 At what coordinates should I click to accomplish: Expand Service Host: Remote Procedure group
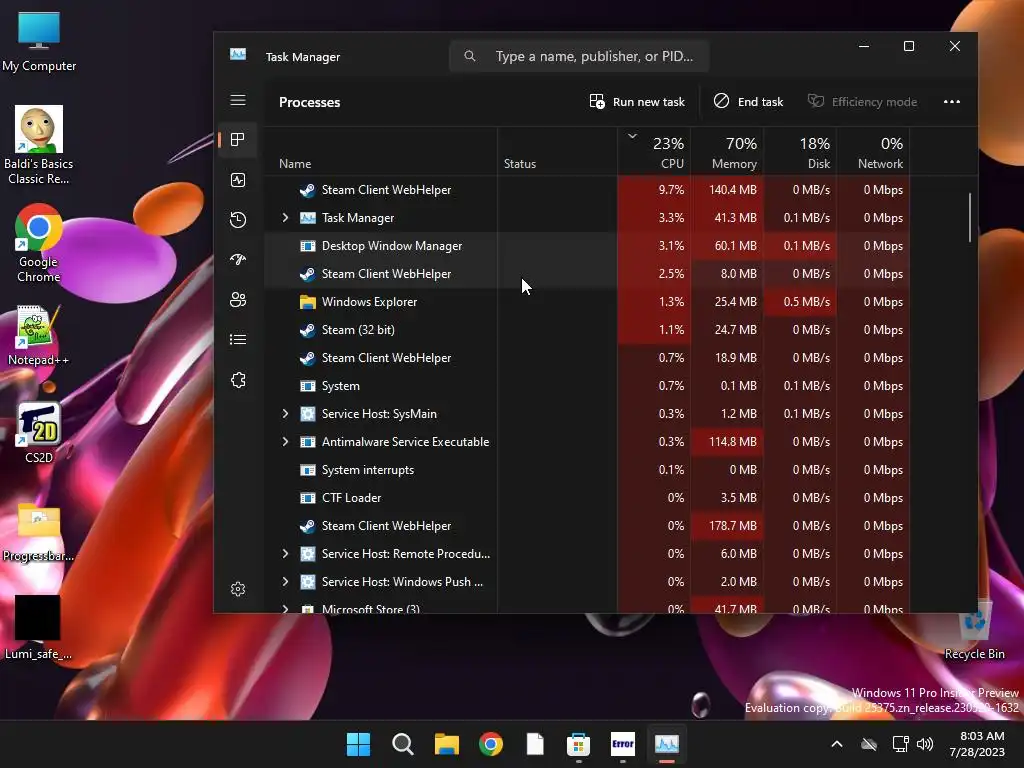[285, 553]
